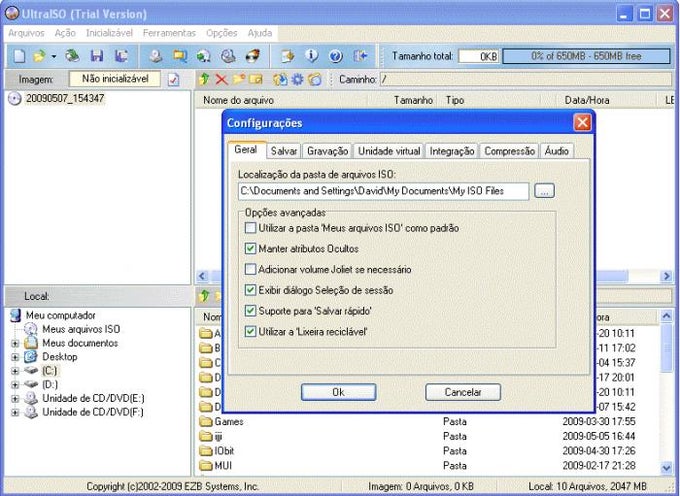This screenshot has height=496, width=680.
Task: Close the Configurações dialog with red X
Action: pos(582,123)
